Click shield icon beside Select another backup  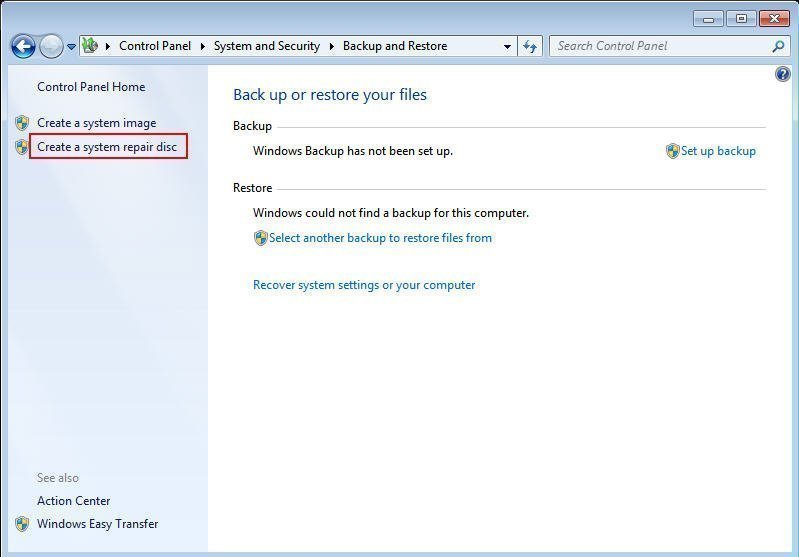coord(260,238)
